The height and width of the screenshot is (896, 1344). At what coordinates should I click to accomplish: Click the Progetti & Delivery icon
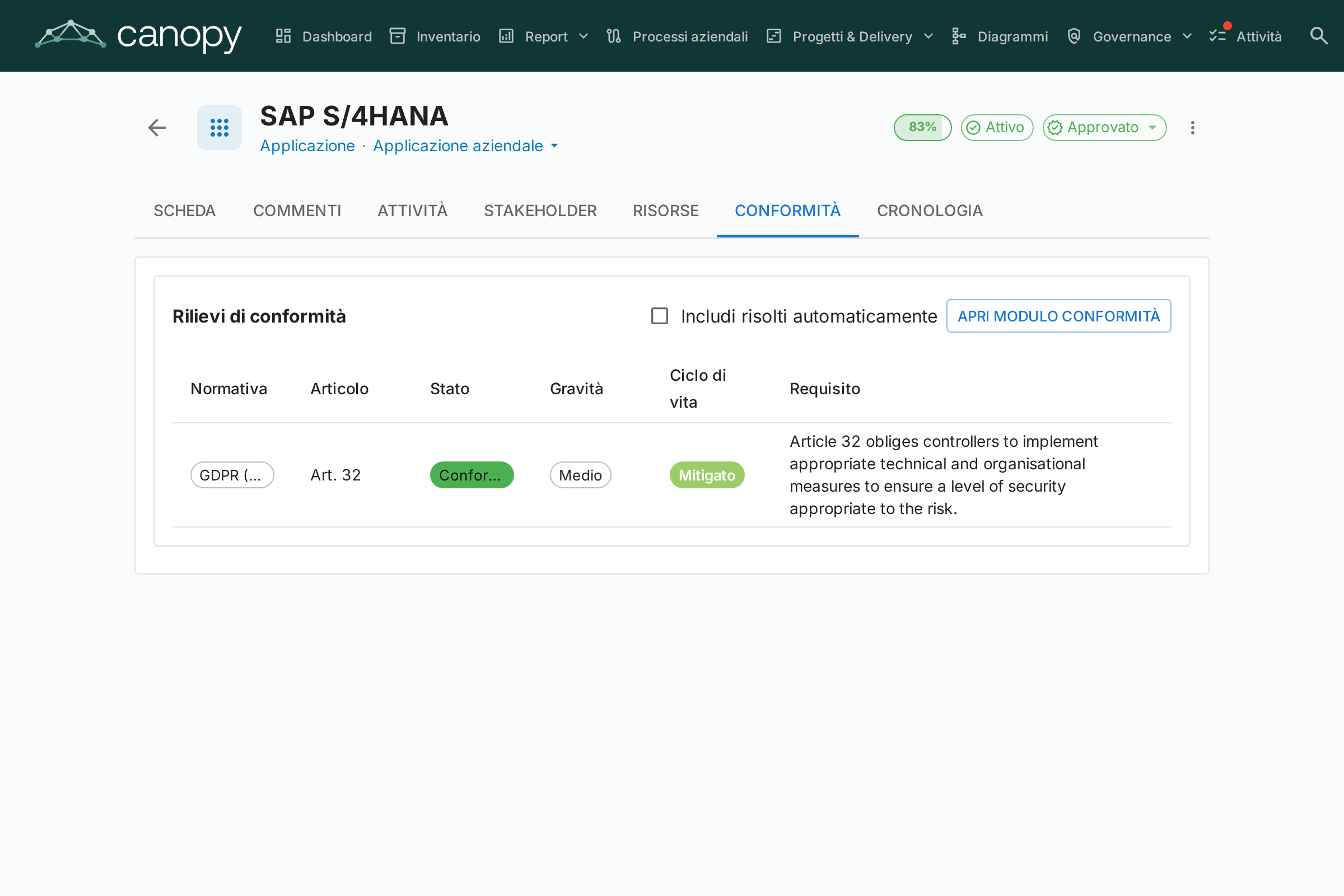[x=774, y=36]
